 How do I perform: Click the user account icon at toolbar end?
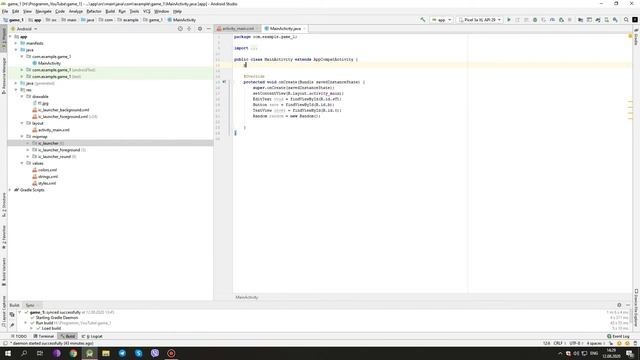pos(635,20)
